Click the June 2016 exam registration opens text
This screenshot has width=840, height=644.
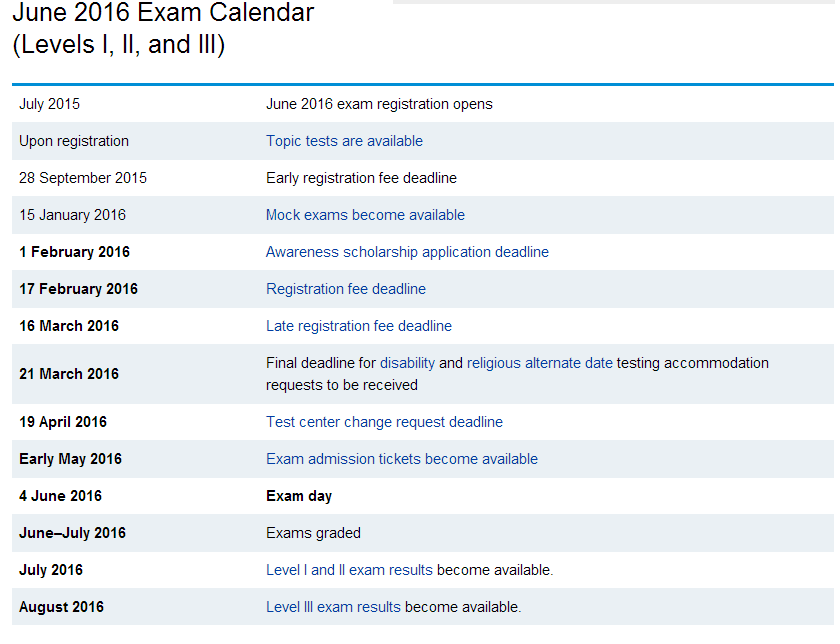[379, 104]
